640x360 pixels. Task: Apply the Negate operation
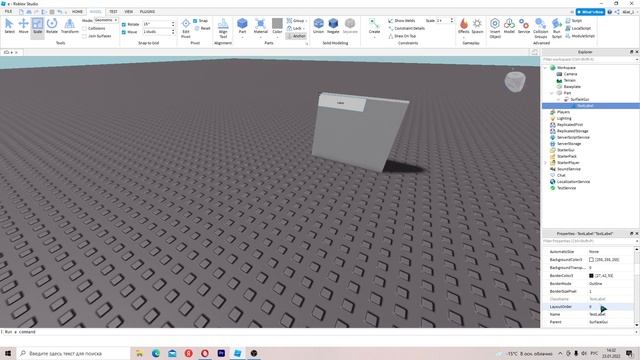pos(333,26)
